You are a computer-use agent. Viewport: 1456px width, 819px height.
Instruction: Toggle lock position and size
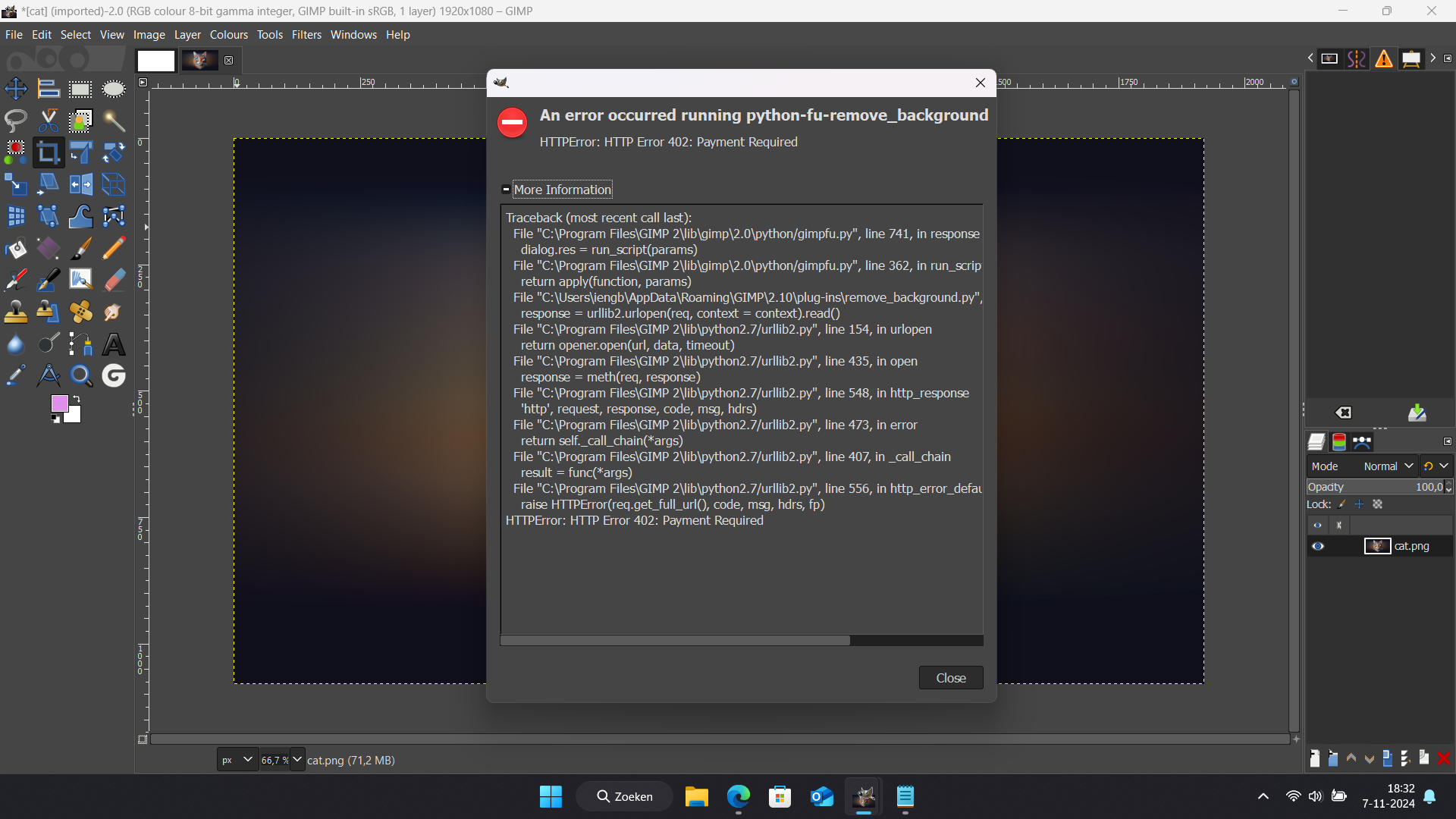[x=1360, y=504]
